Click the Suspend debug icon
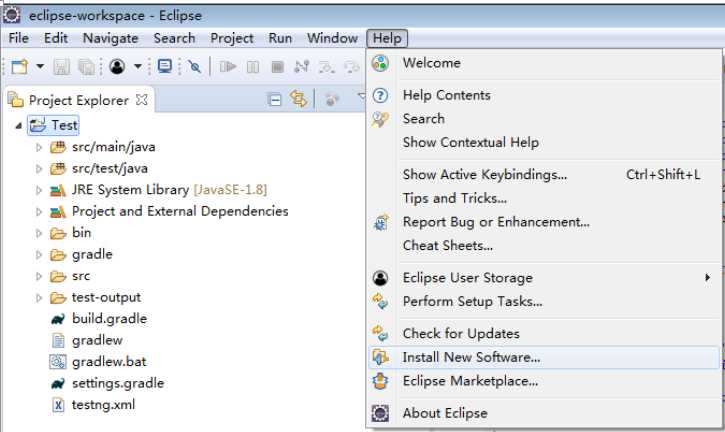Screen dimensions: 725x432 (253, 67)
